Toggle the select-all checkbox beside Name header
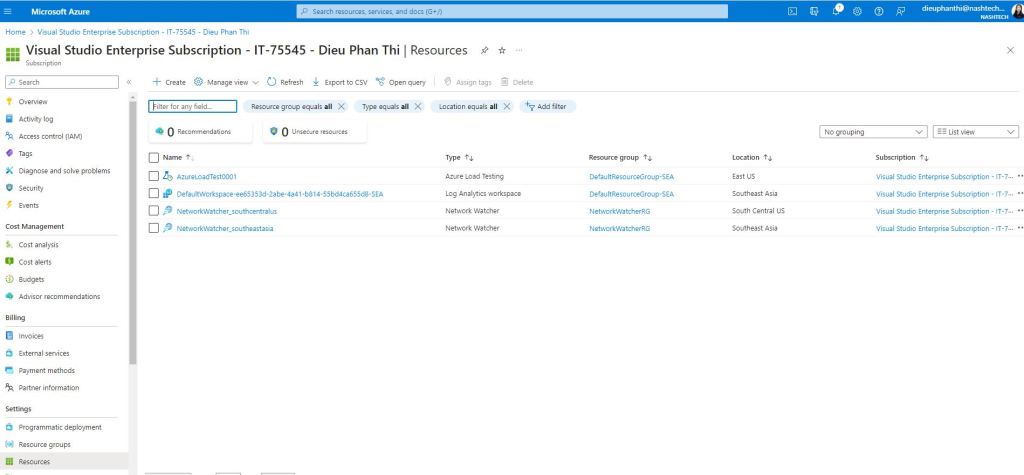 pyautogui.click(x=154, y=157)
